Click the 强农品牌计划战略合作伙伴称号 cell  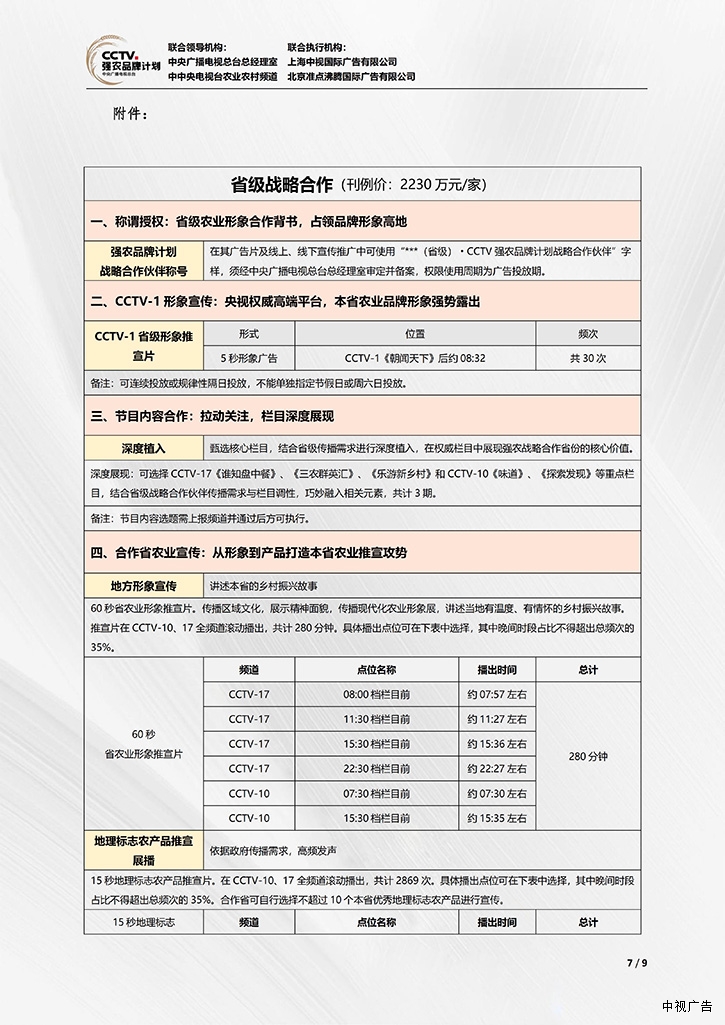(x=144, y=261)
